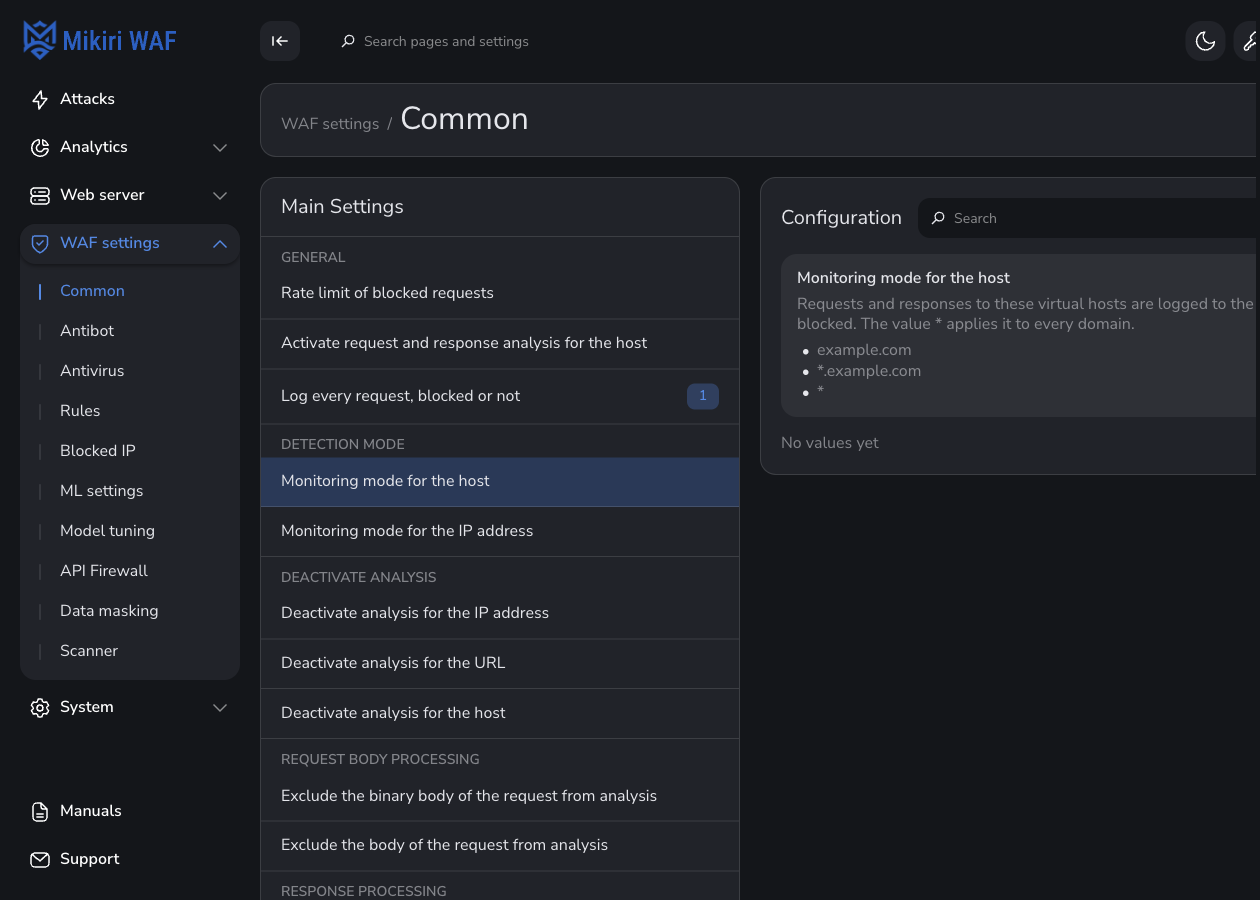Screen dimensions: 1260x900
Task: Select Activate request and response analysis for the host
Action: click(x=500, y=343)
